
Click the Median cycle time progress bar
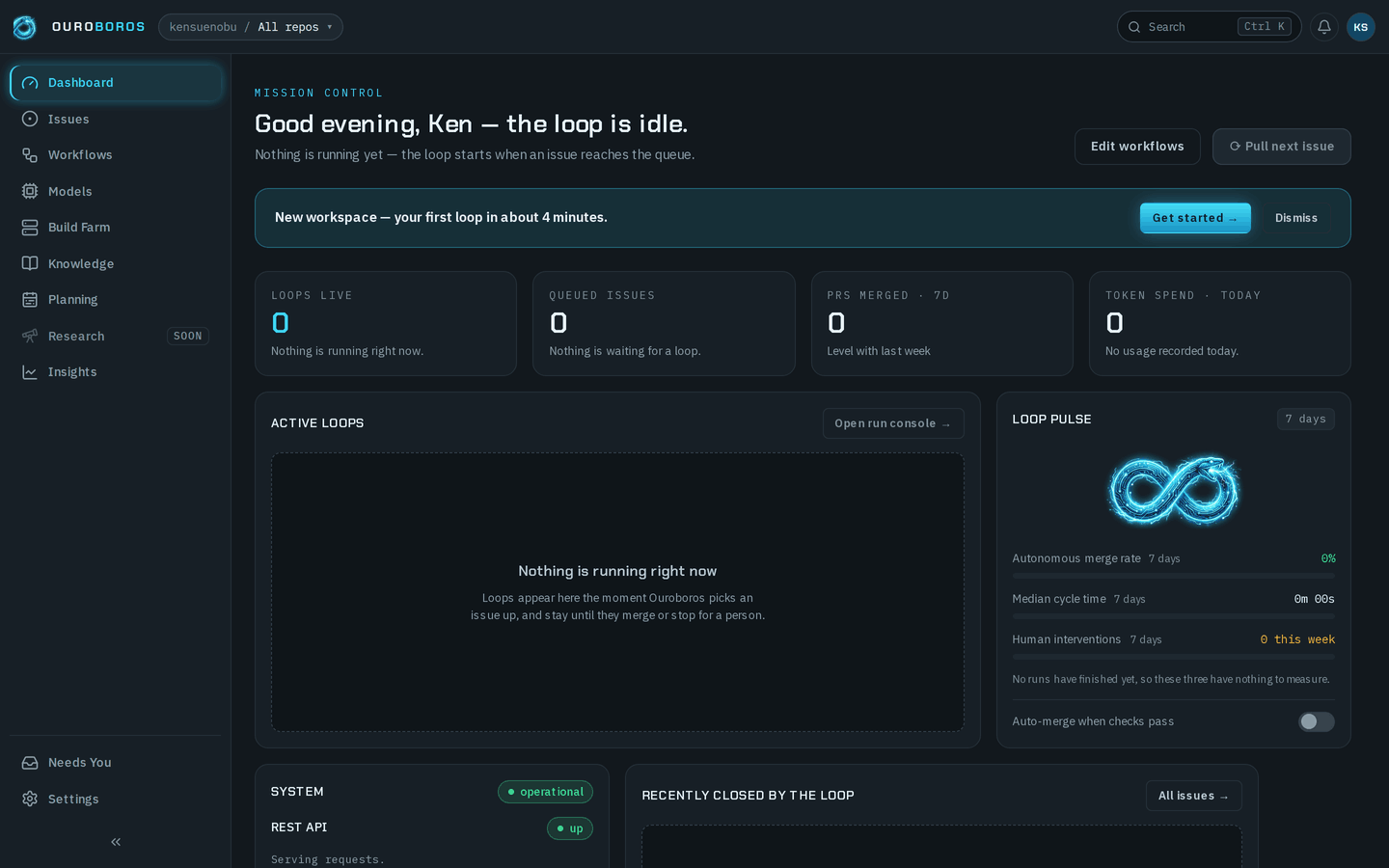click(x=1173, y=616)
